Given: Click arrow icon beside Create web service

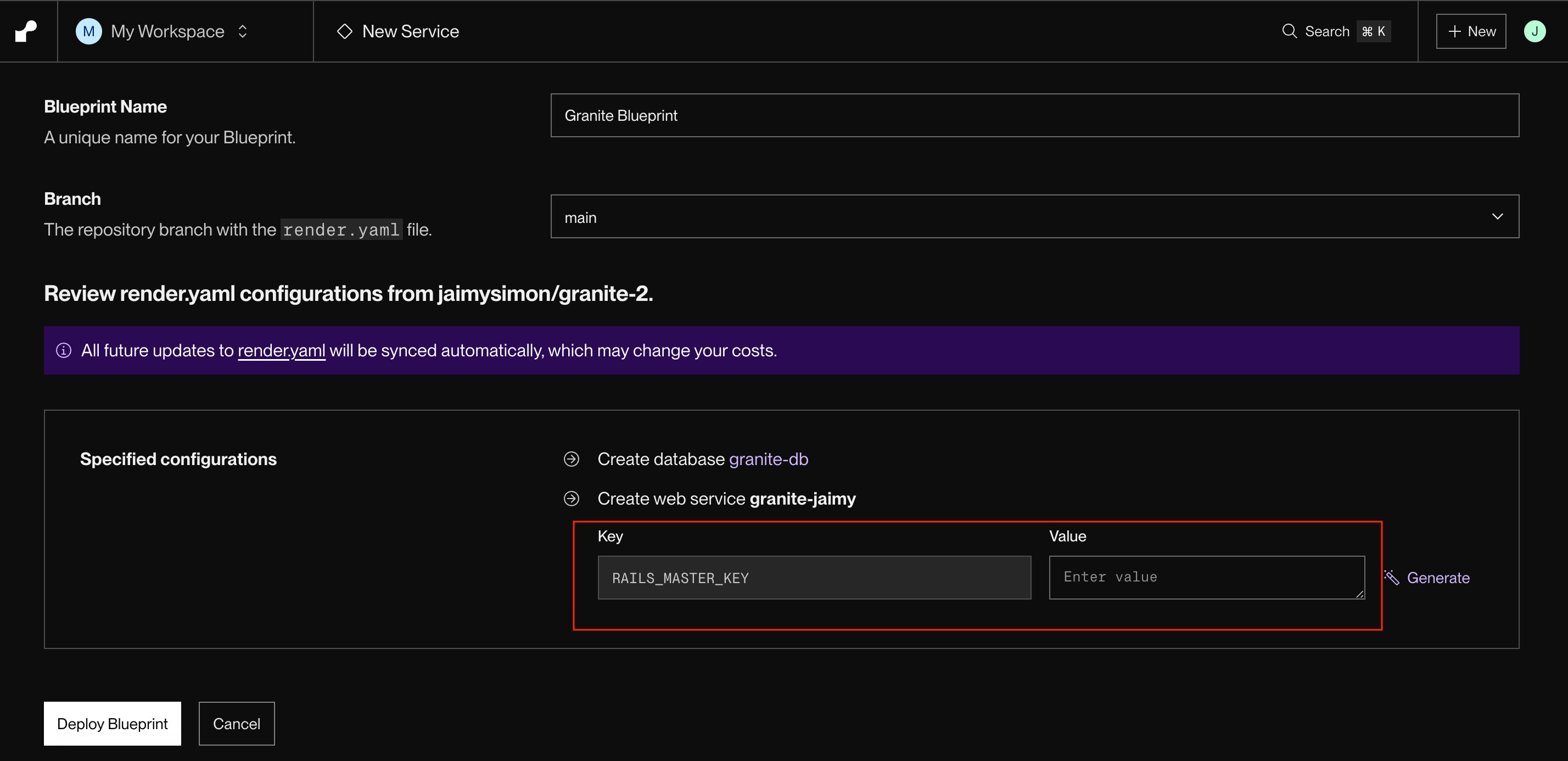Looking at the screenshot, I should 571,499.
